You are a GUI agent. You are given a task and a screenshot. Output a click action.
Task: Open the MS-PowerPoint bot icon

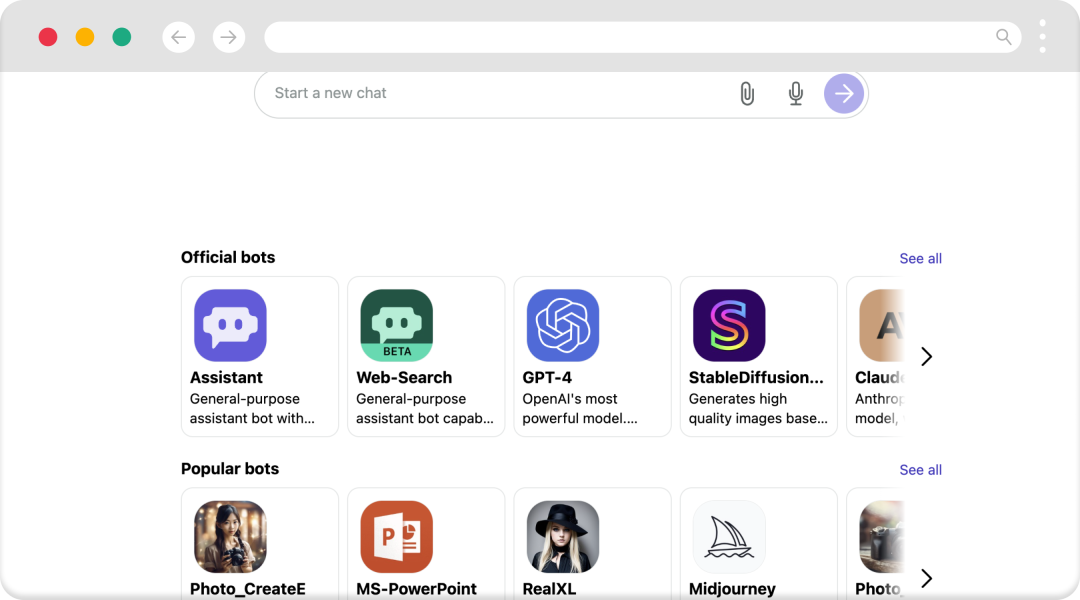397,537
